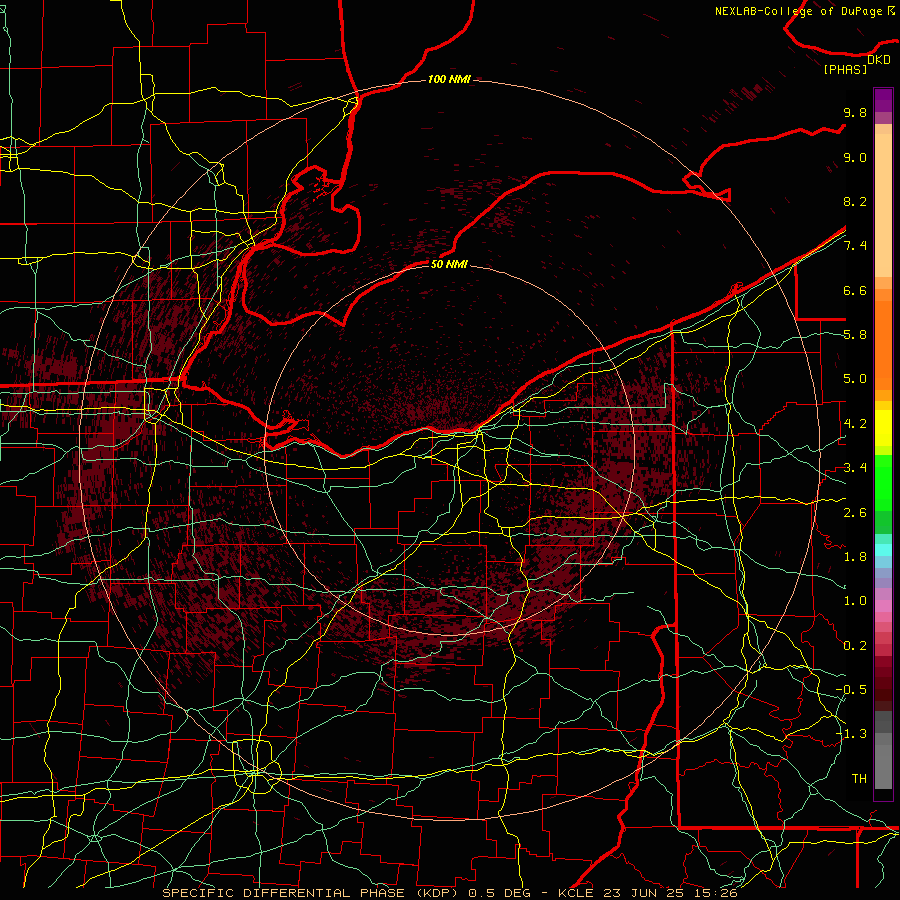Pick the purple top segment of color bar
900x900 pixels.
(x=883, y=100)
